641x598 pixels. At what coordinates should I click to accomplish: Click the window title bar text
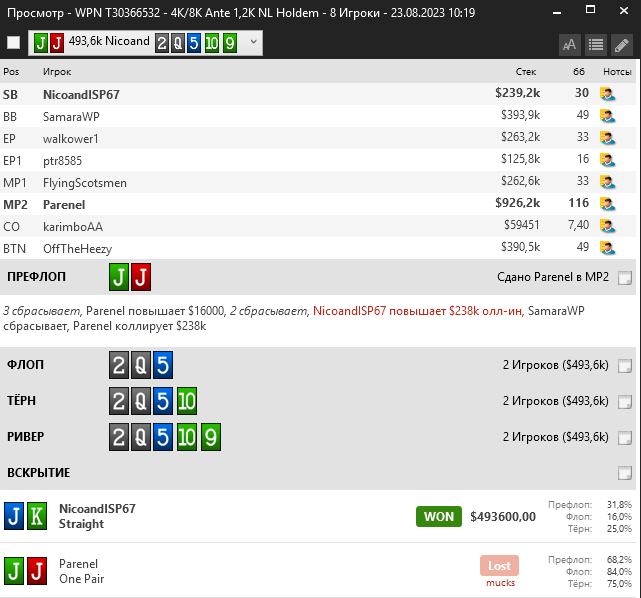point(241,13)
